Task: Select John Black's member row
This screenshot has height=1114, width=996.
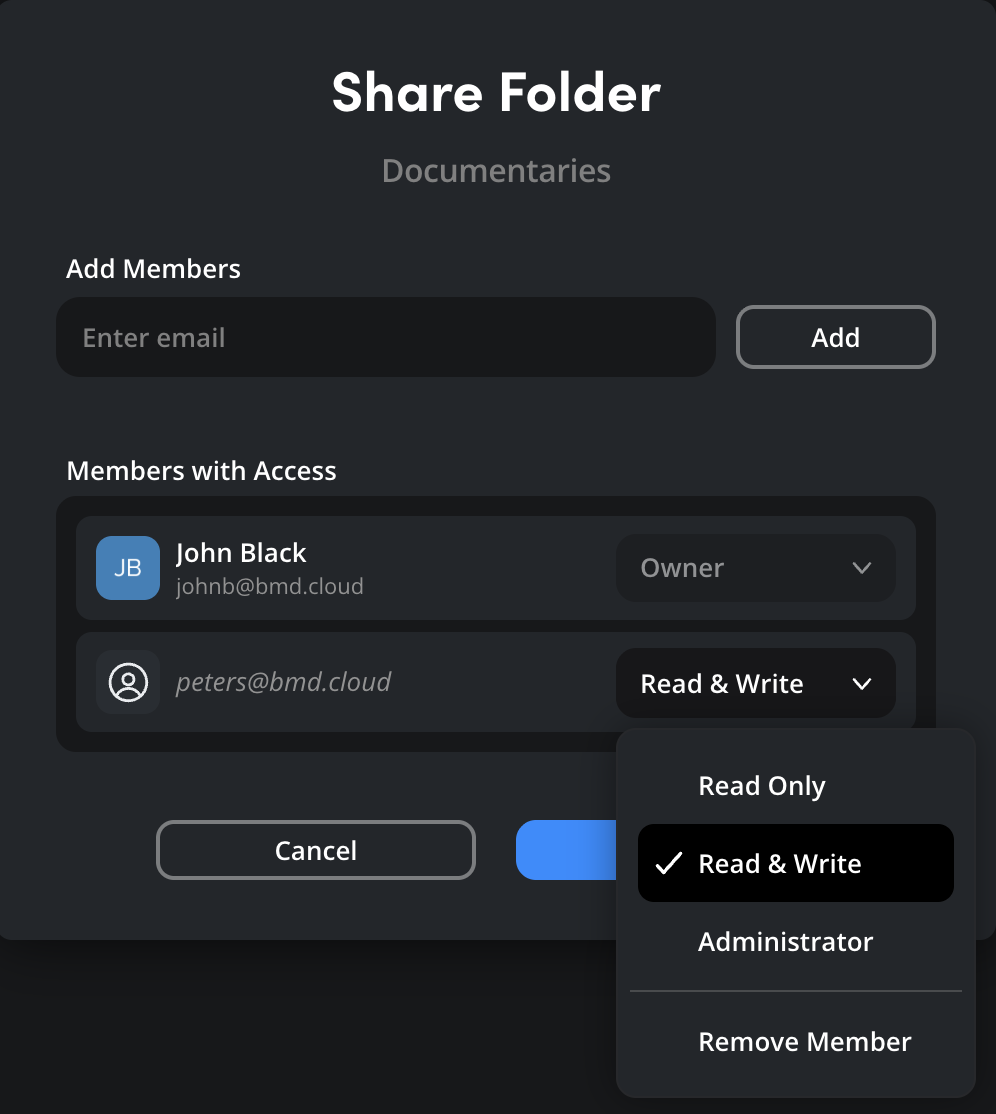Action: click(x=400, y=567)
